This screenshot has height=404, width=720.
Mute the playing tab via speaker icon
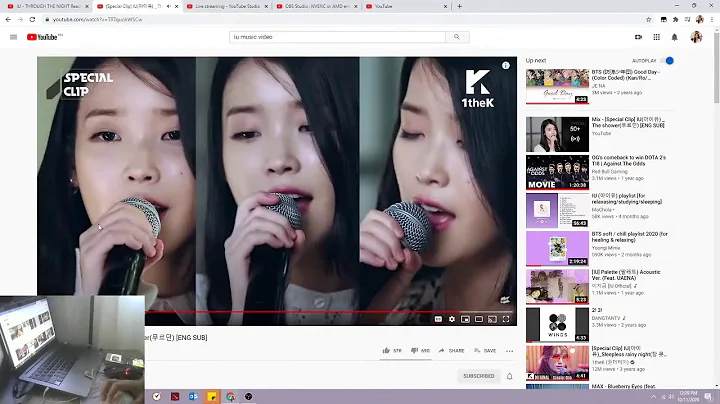(x=169, y=6)
